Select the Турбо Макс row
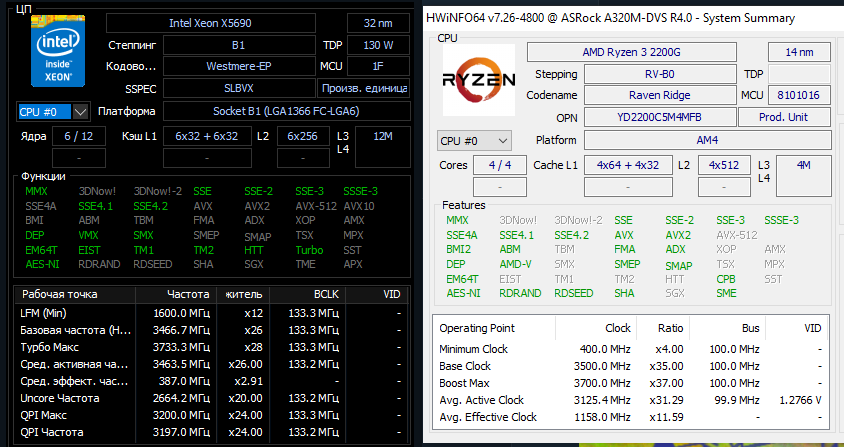Viewport: 844px width, 447px height. 211,347
